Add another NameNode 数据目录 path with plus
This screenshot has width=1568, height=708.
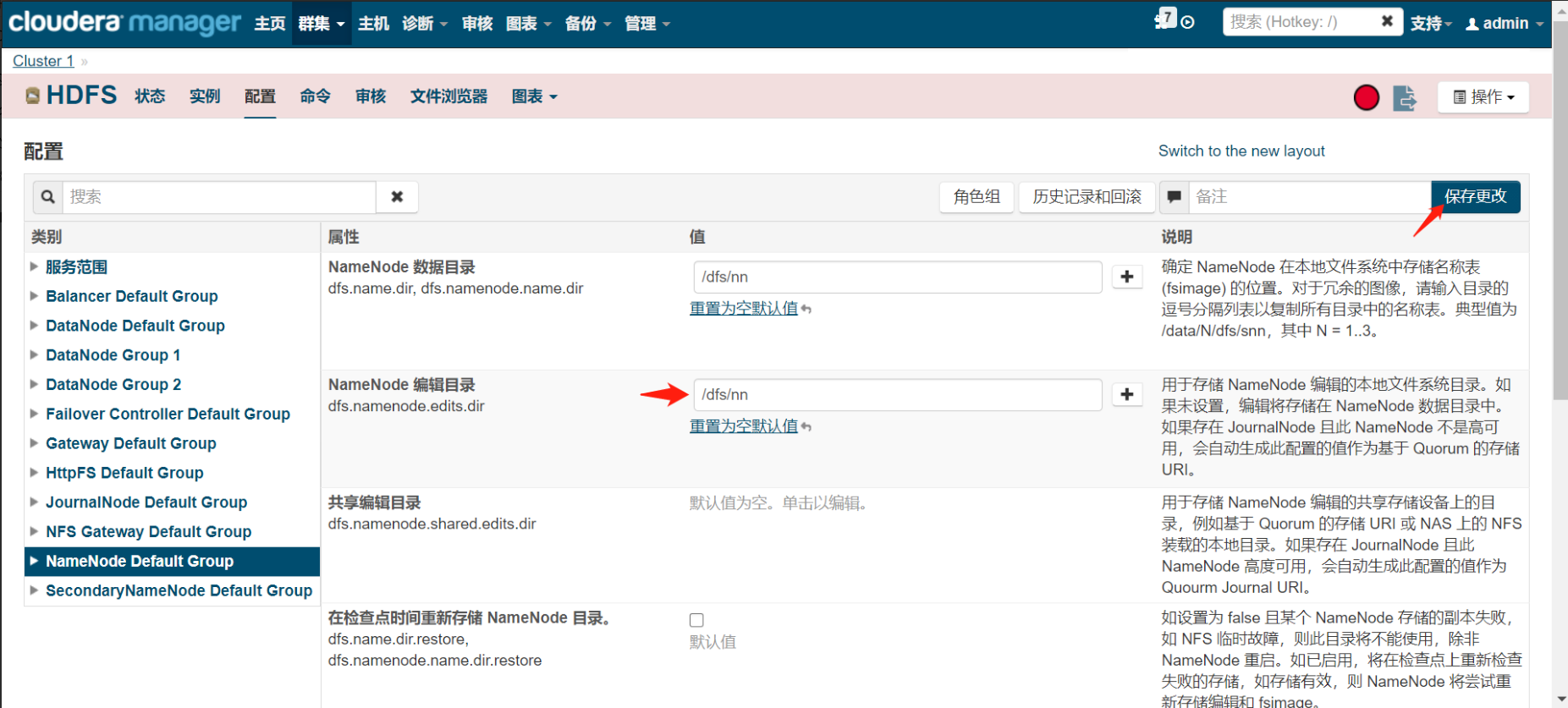click(x=1127, y=277)
